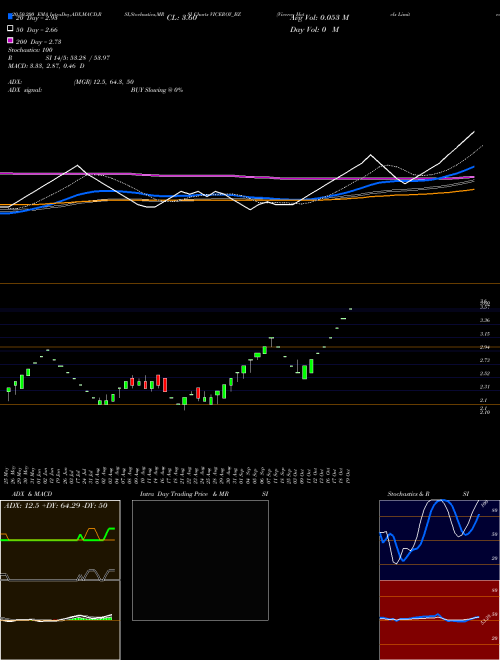Click the 3.15 price axis label
This screenshot has height=660, width=500.
point(485,334)
